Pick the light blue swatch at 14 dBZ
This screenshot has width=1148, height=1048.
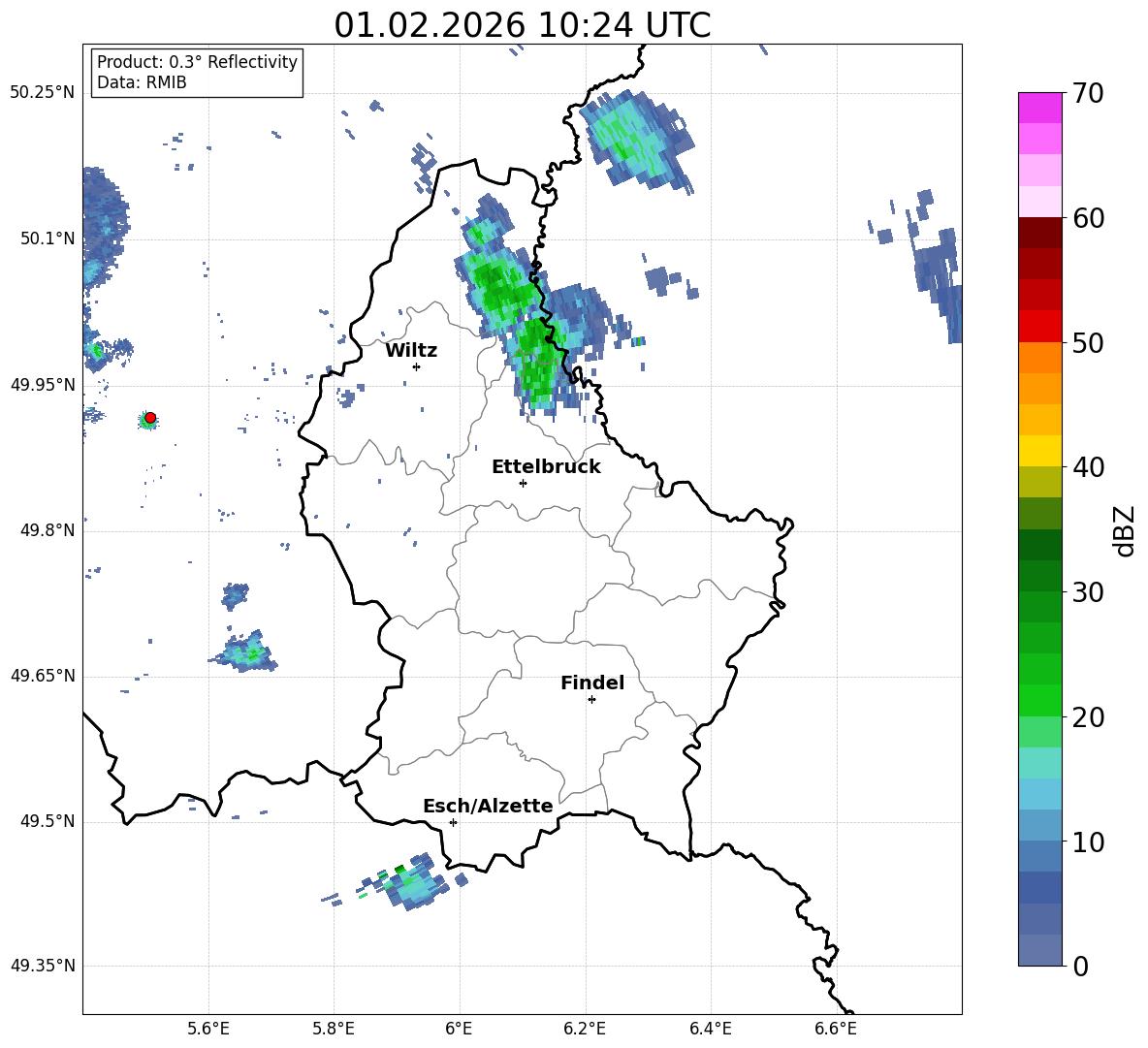click(1039, 794)
